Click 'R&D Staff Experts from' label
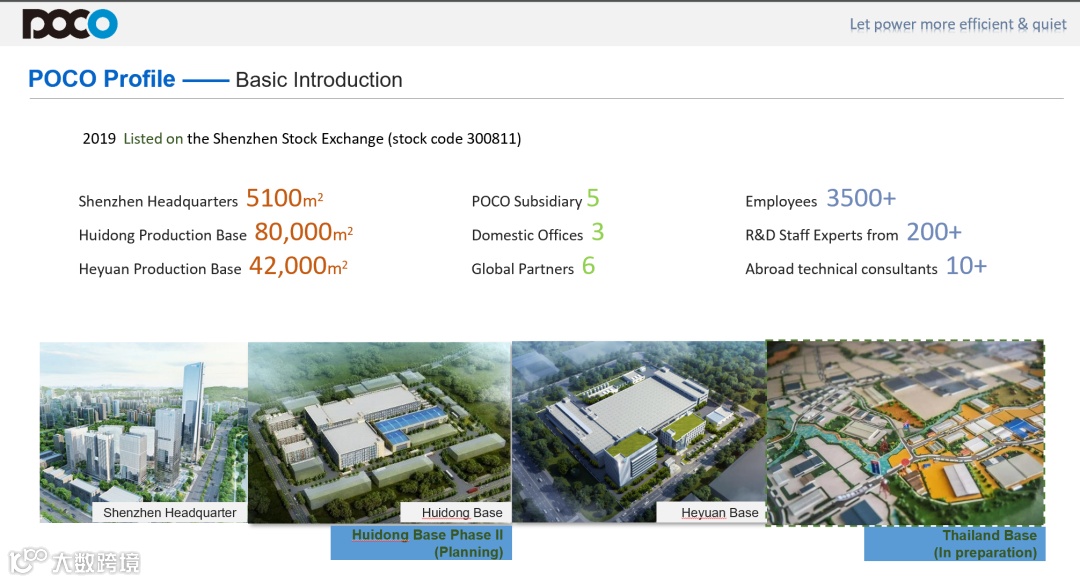1080x582 pixels. point(822,235)
